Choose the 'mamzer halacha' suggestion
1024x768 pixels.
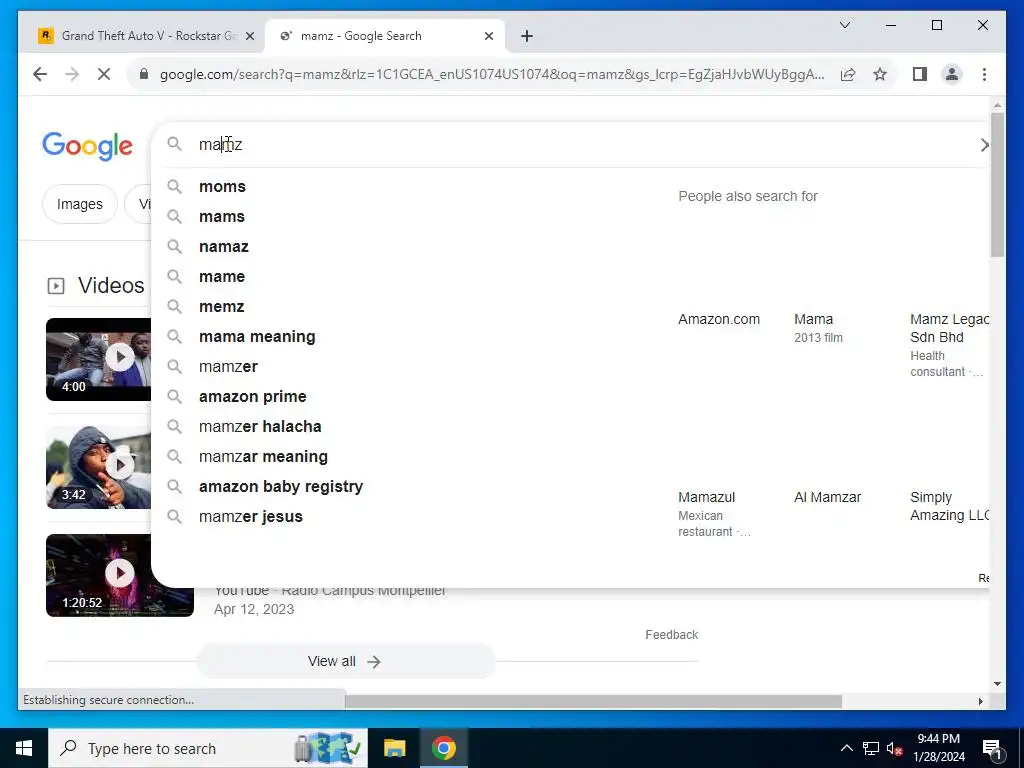tap(260, 427)
